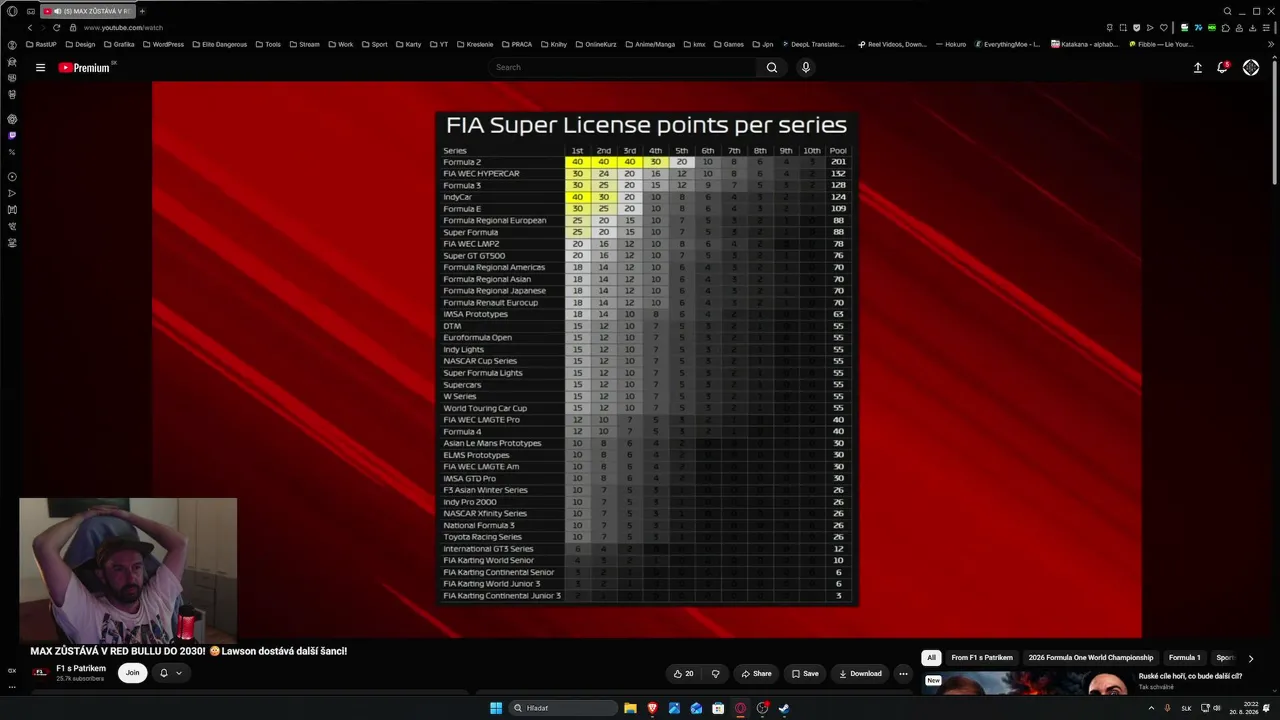Viewport: 1280px width, 720px height.
Task: Search tabs with the title bar magnifier
Action: point(1228,11)
